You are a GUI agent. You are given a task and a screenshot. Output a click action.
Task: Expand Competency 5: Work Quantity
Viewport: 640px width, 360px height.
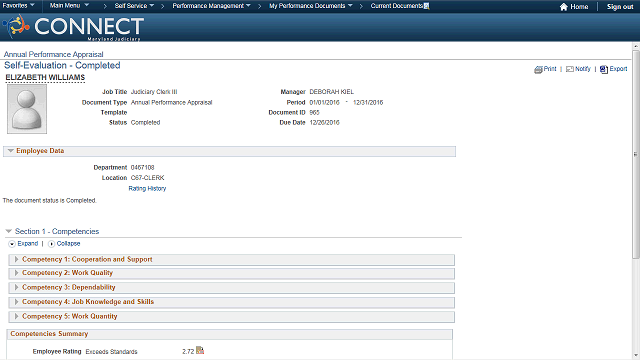coord(16,316)
